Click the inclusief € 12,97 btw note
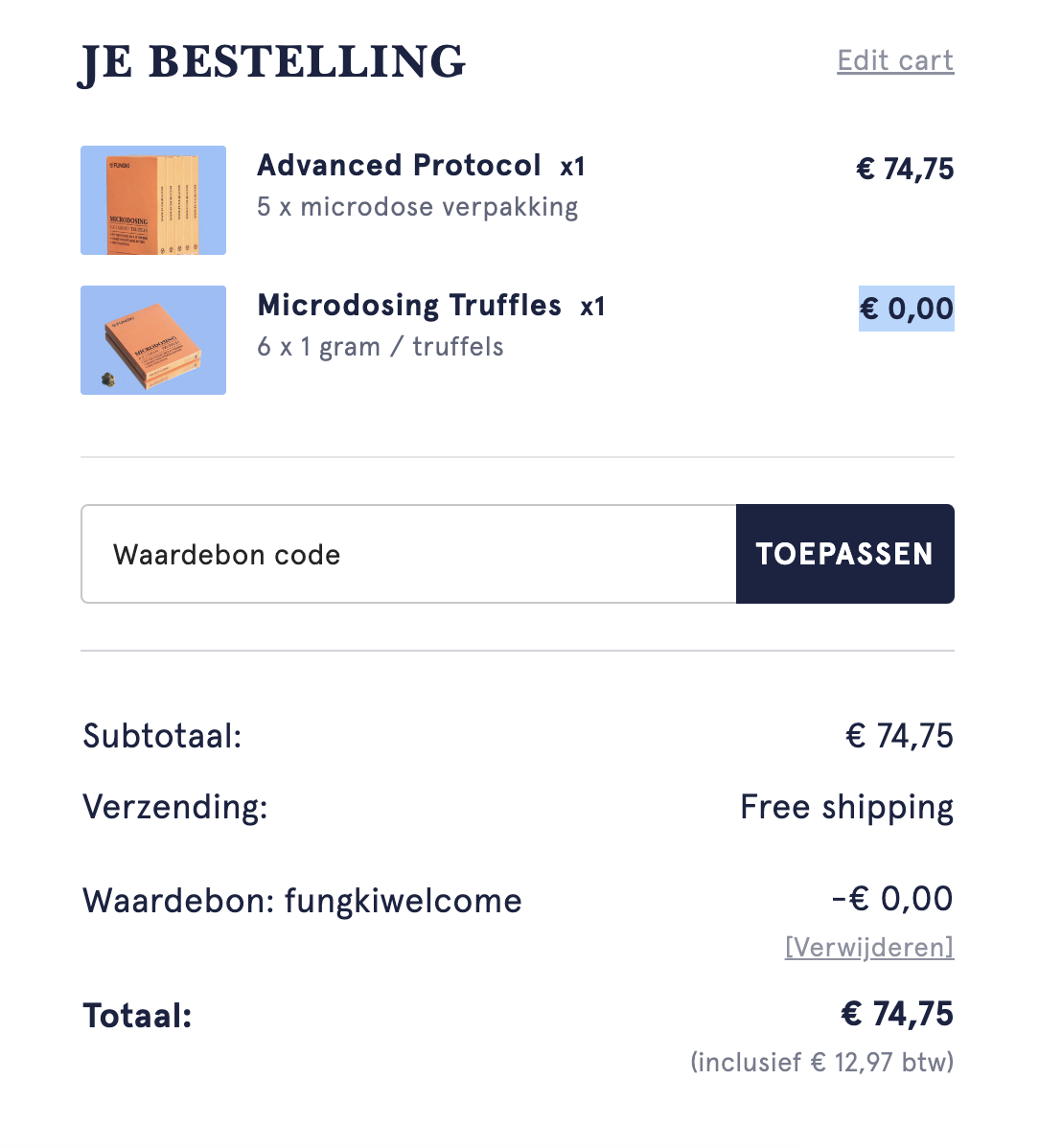 point(822,1063)
